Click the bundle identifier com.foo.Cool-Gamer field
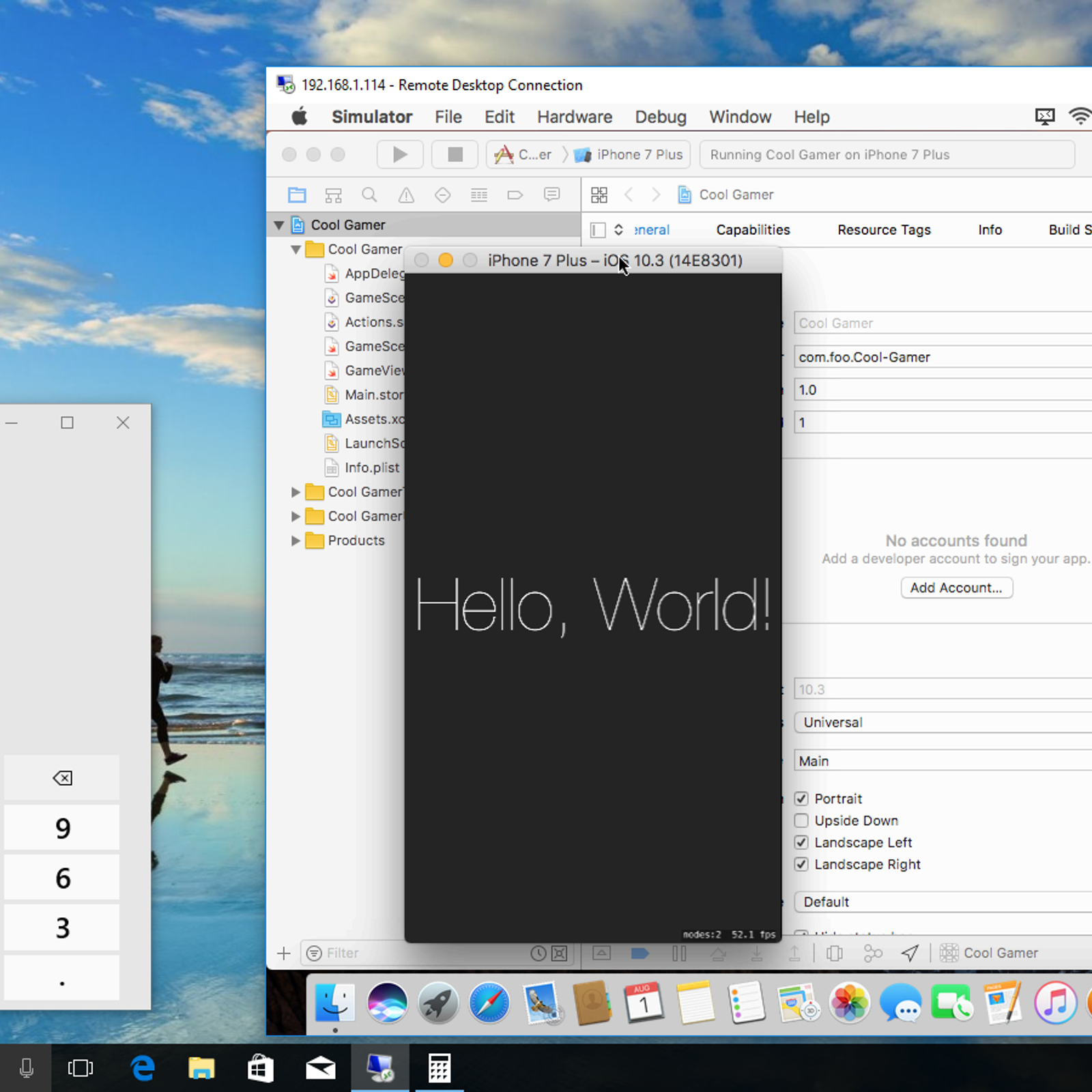This screenshot has height=1092, width=1092. pyautogui.click(x=943, y=357)
